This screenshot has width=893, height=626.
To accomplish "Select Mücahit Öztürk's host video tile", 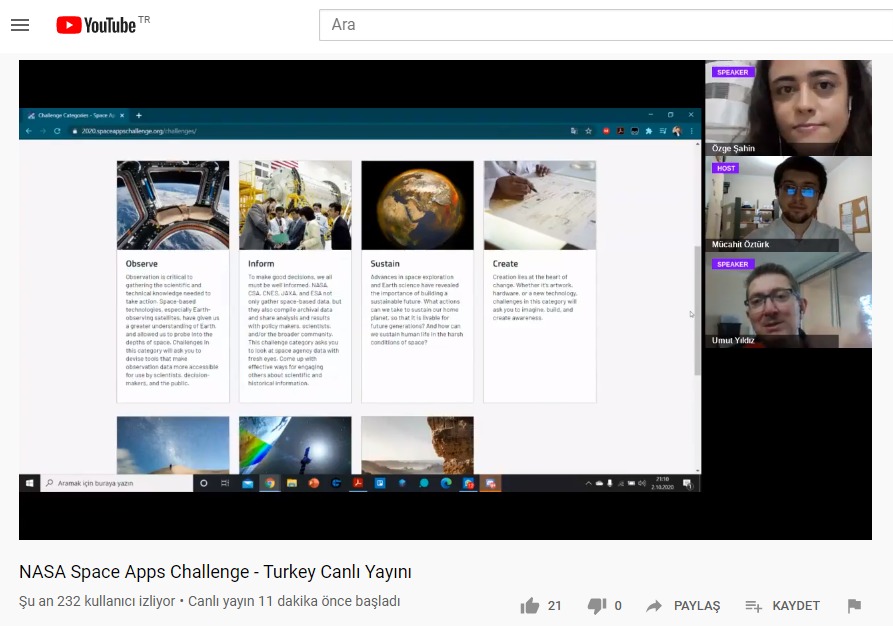I will [788, 204].
